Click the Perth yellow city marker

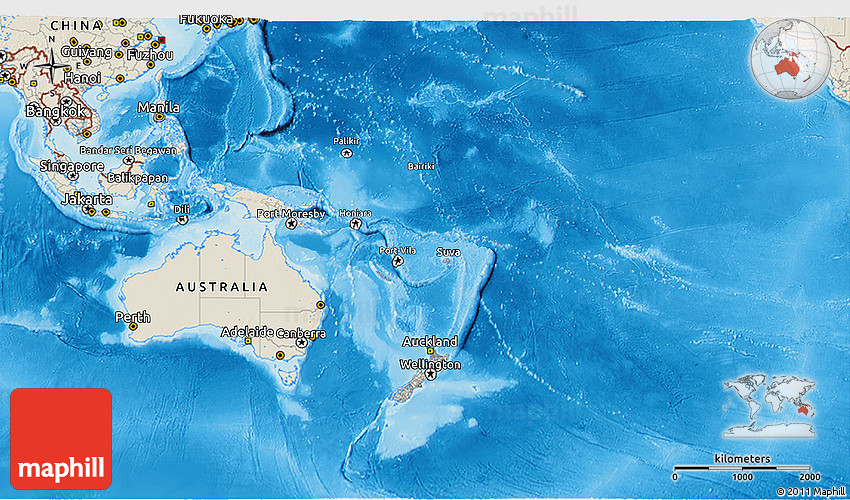(x=131, y=328)
